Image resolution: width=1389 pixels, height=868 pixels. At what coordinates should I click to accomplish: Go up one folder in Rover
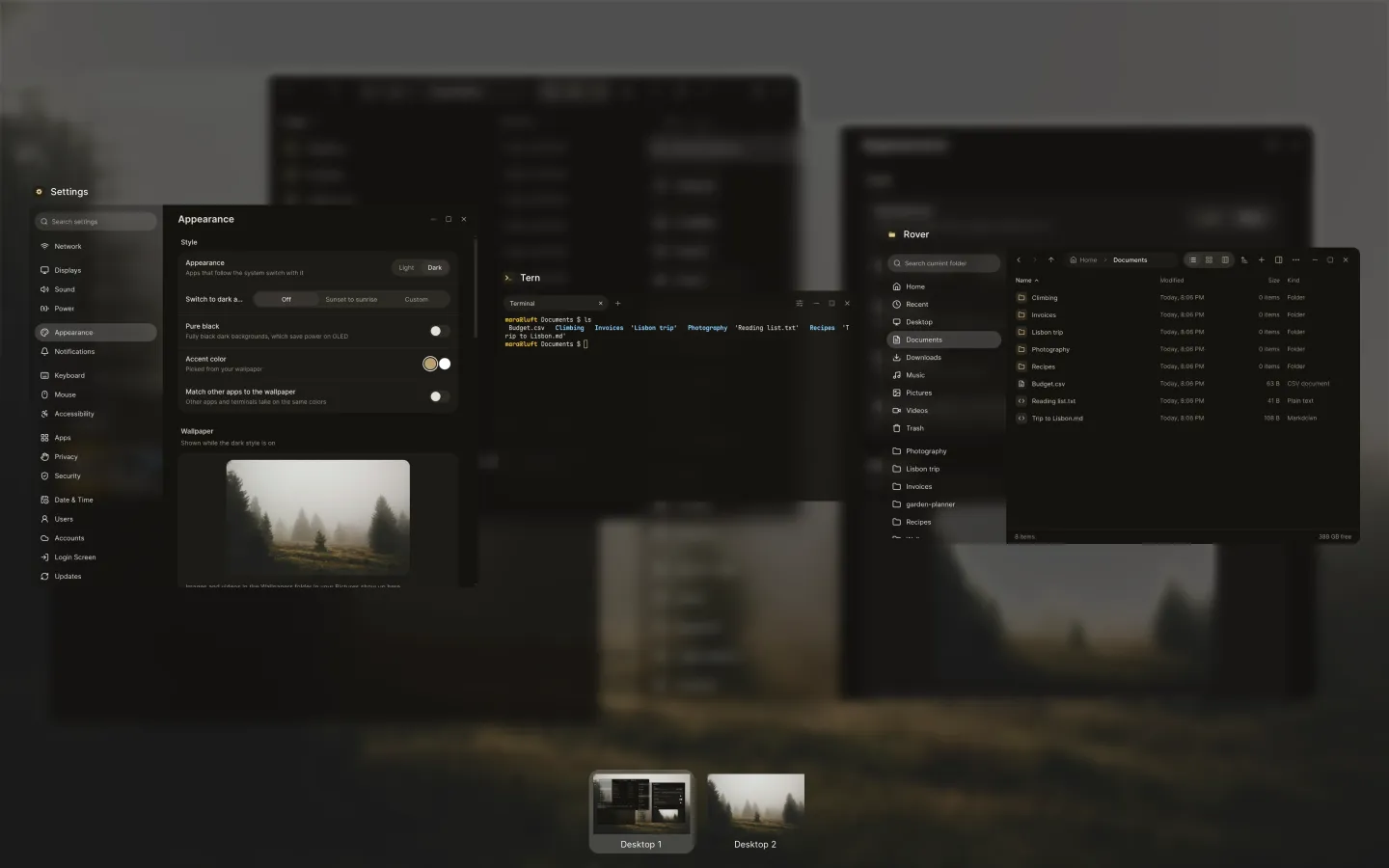[1051, 259]
